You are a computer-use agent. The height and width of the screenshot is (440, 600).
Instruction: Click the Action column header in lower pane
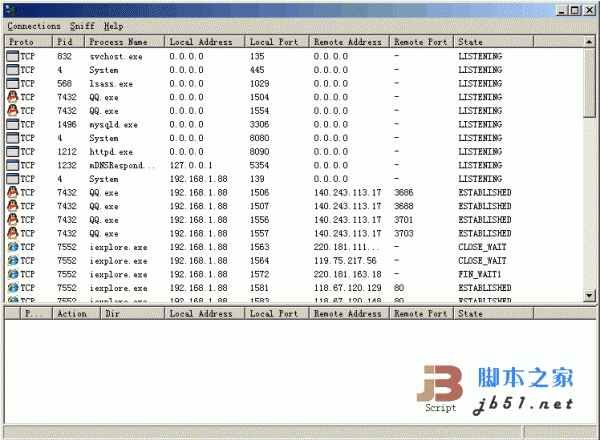tap(77, 314)
